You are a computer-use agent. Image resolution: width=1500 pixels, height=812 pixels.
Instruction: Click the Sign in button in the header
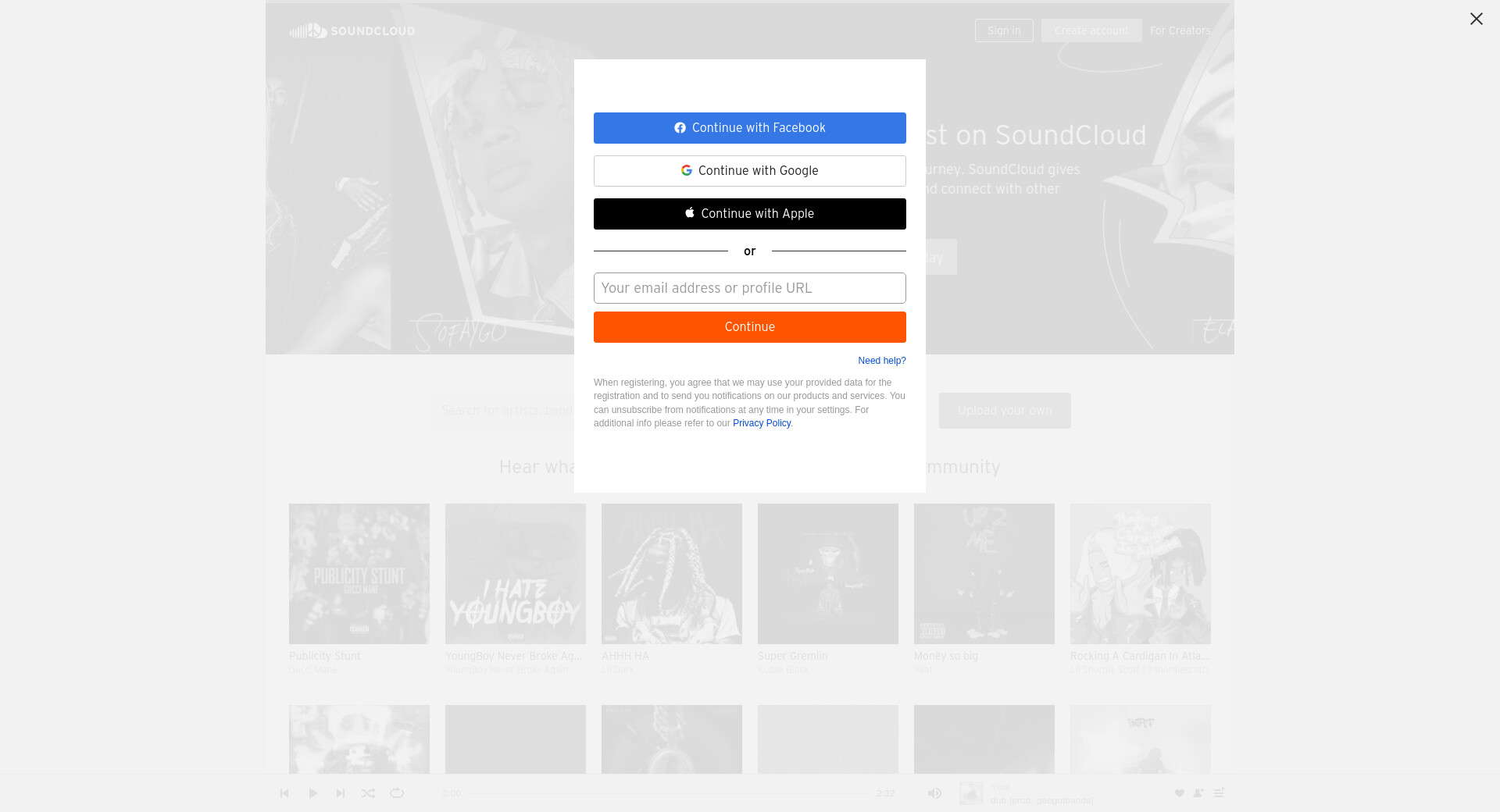(1004, 30)
